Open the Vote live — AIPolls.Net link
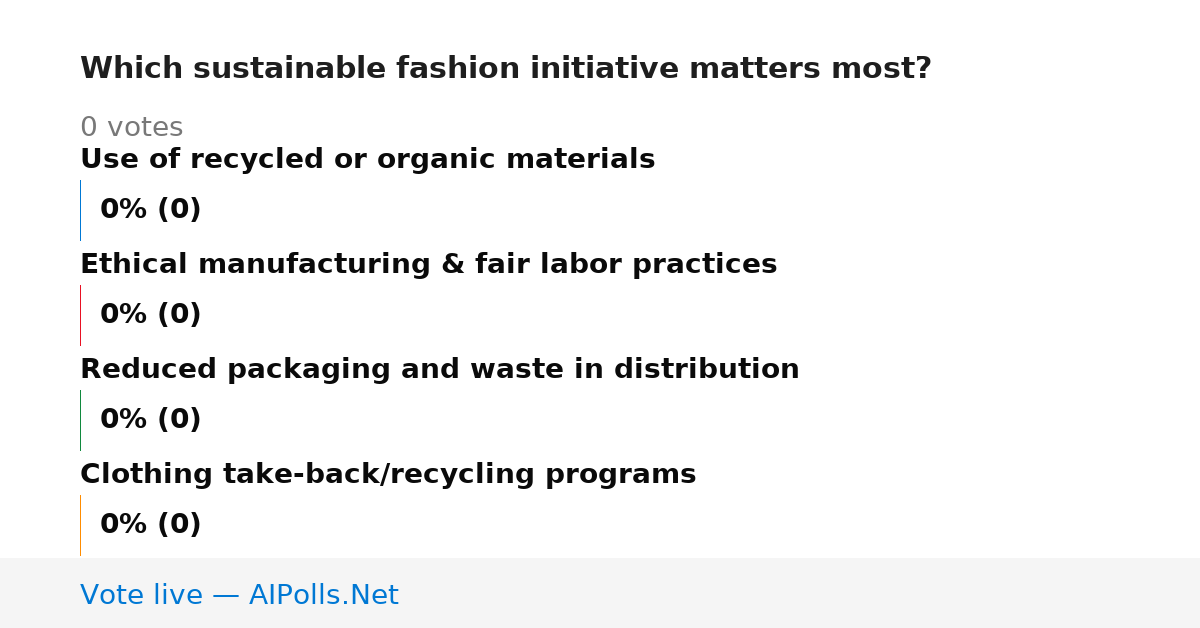Image resolution: width=1200 pixels, height=628 pixels. point(239,595)
